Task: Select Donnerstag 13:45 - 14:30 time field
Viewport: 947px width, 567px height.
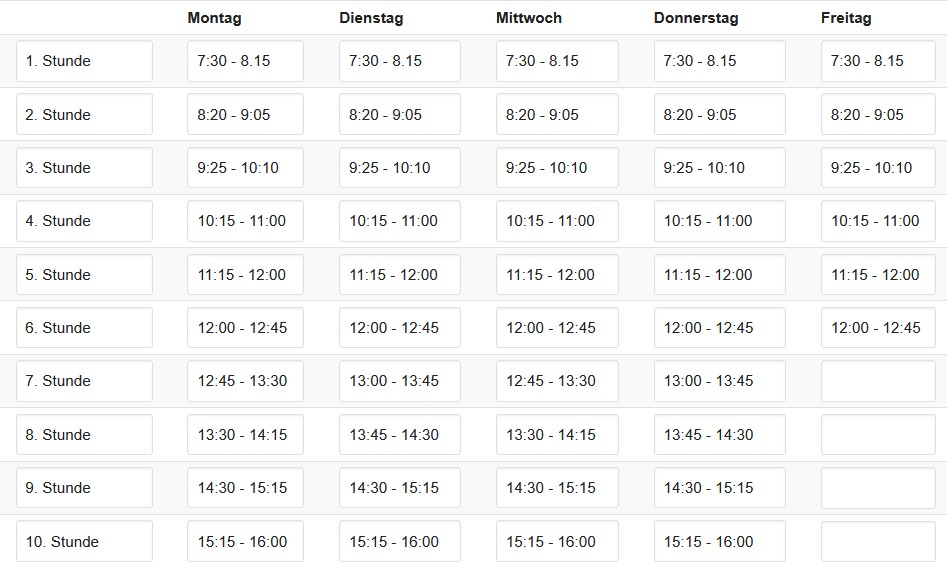Action: click(720, 434)
